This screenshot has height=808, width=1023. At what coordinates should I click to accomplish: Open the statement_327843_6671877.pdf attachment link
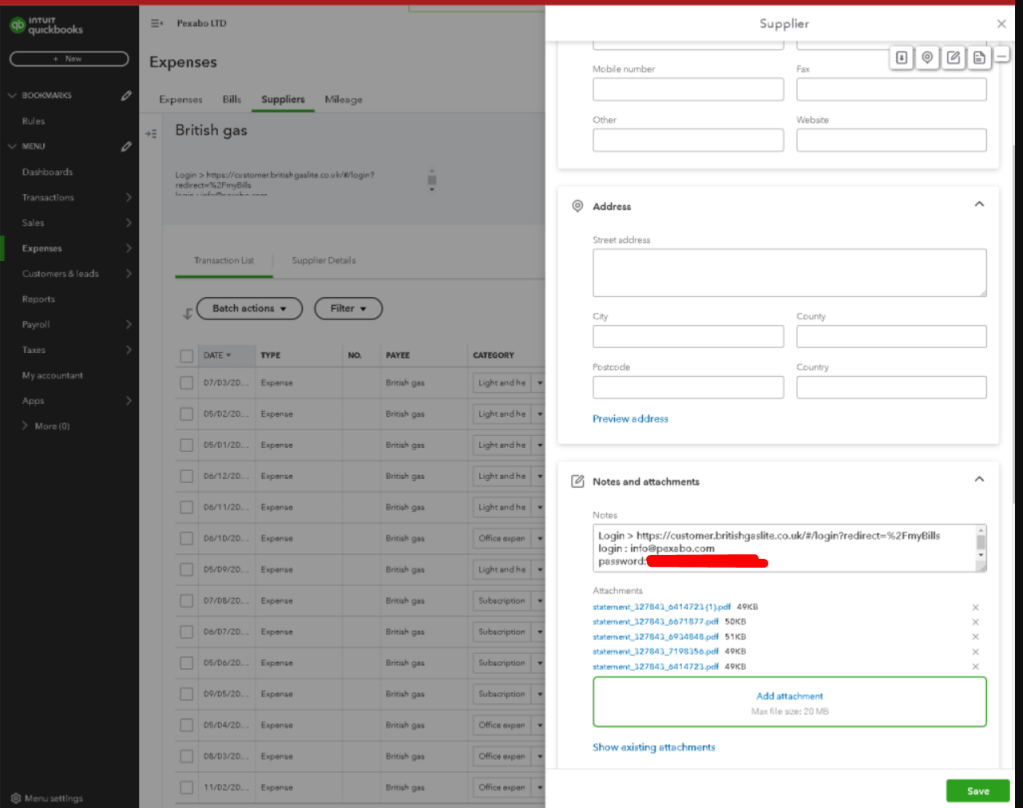[655, 622]
